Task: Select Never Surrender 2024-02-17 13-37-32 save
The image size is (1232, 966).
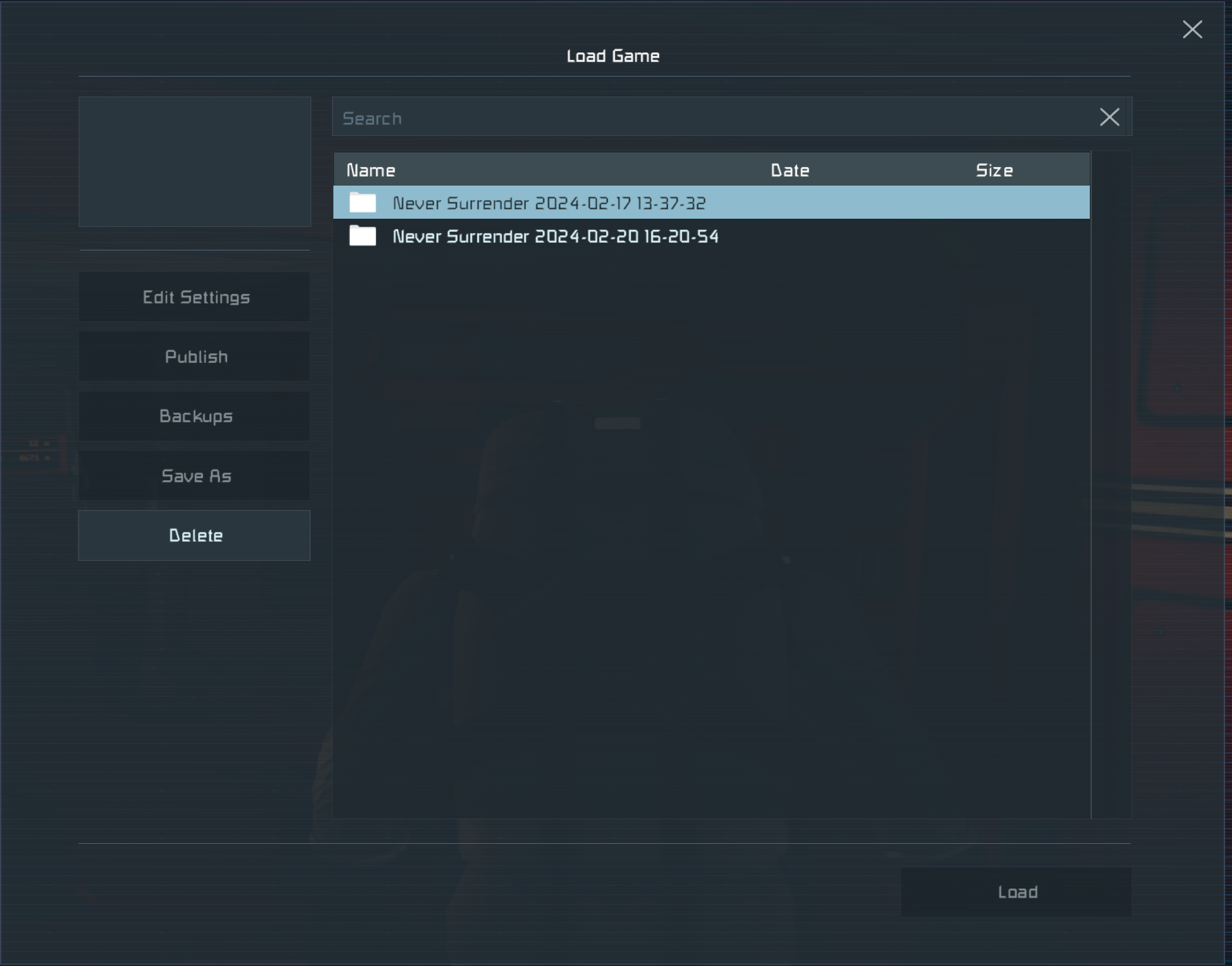Action: pyautogui.click(x=712, y=203)
